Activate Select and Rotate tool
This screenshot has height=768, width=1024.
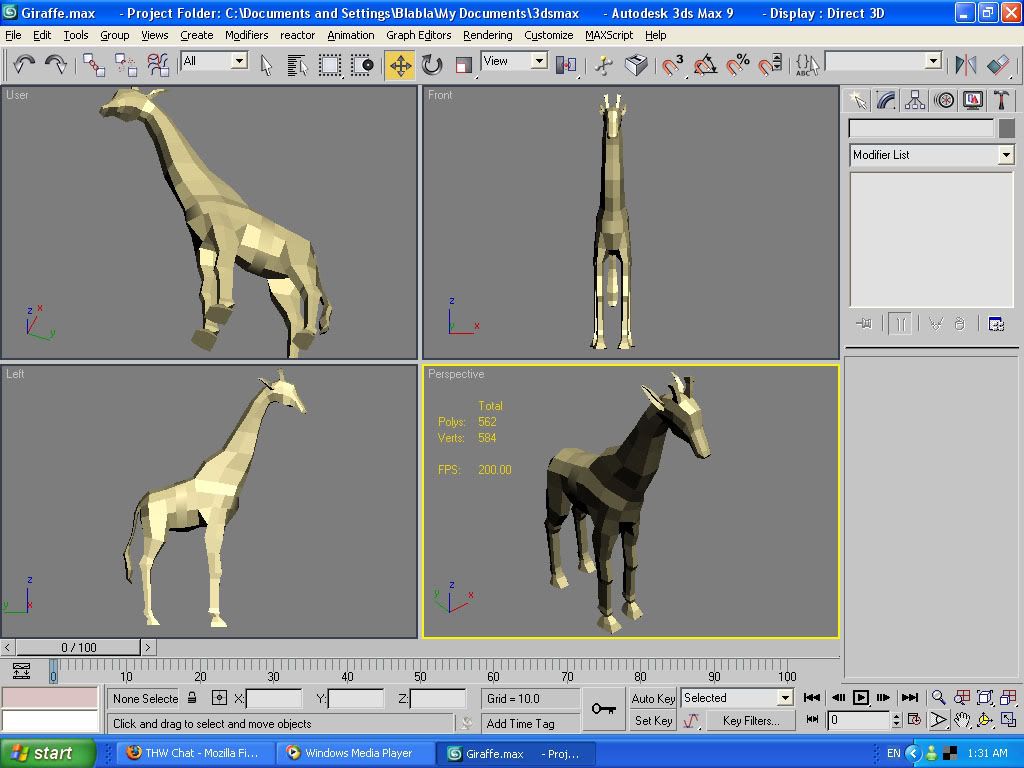coord(432,65)
